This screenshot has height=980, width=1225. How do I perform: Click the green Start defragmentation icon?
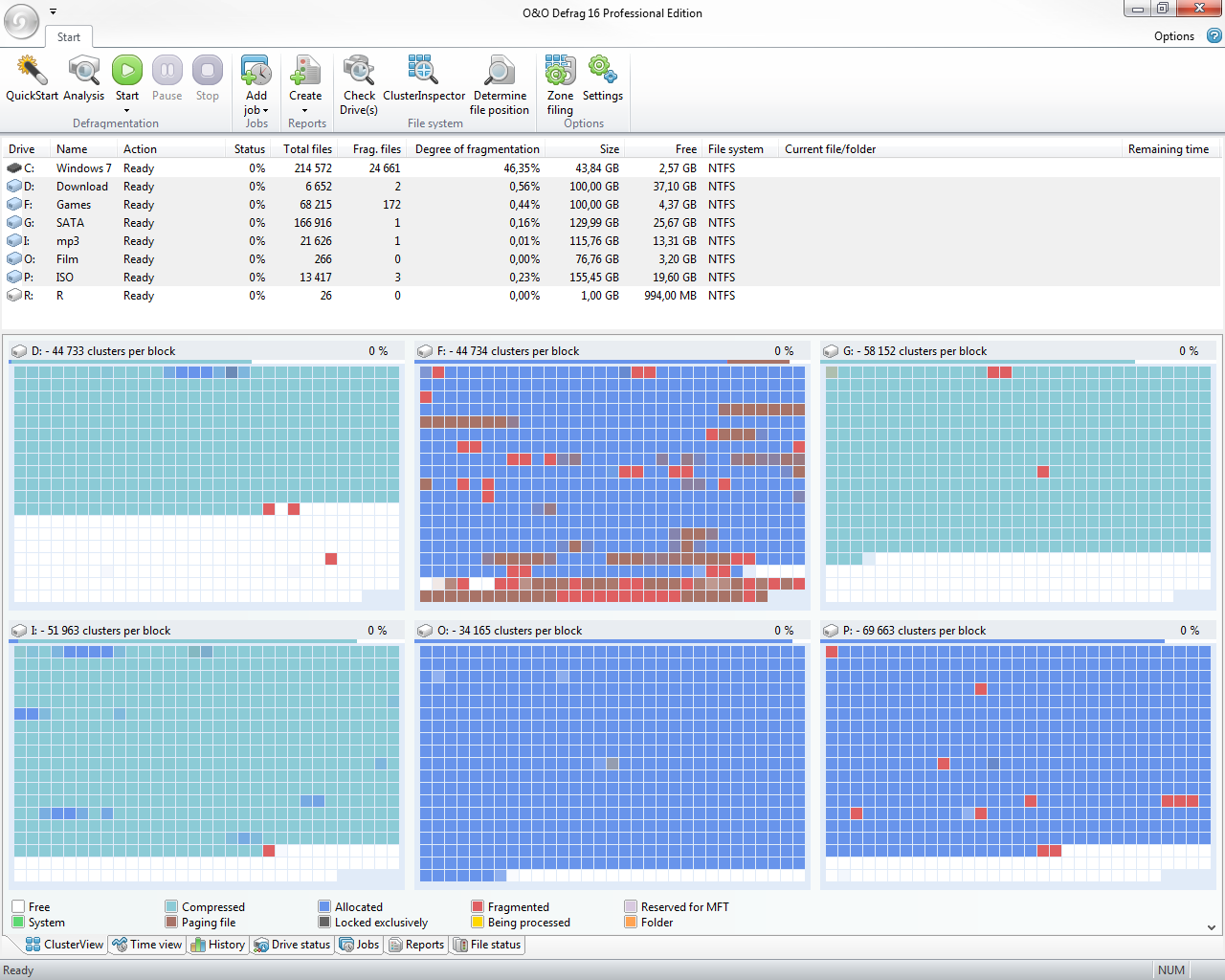(x=127, y=71)
